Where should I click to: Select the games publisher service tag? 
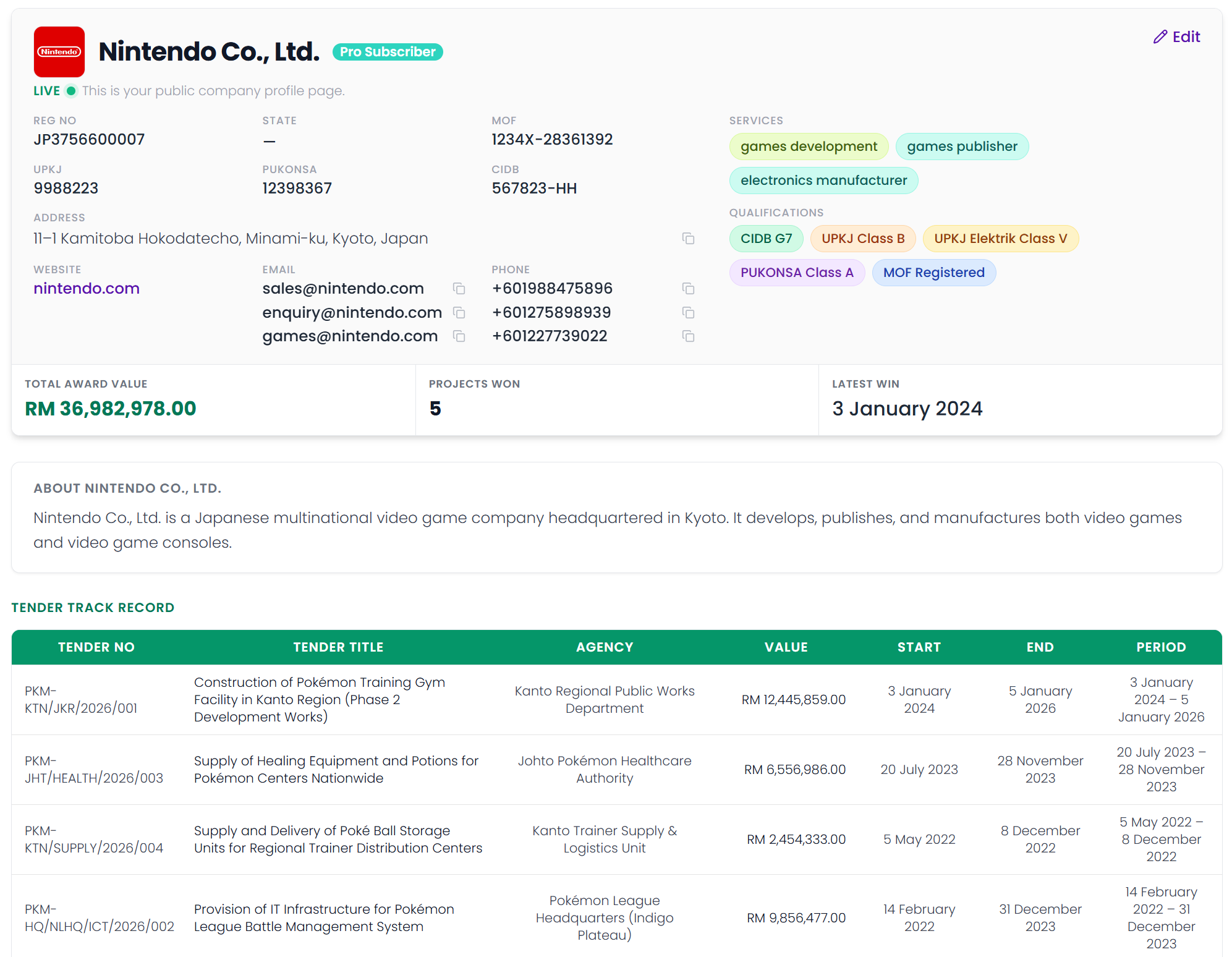[x=962, y=147]
